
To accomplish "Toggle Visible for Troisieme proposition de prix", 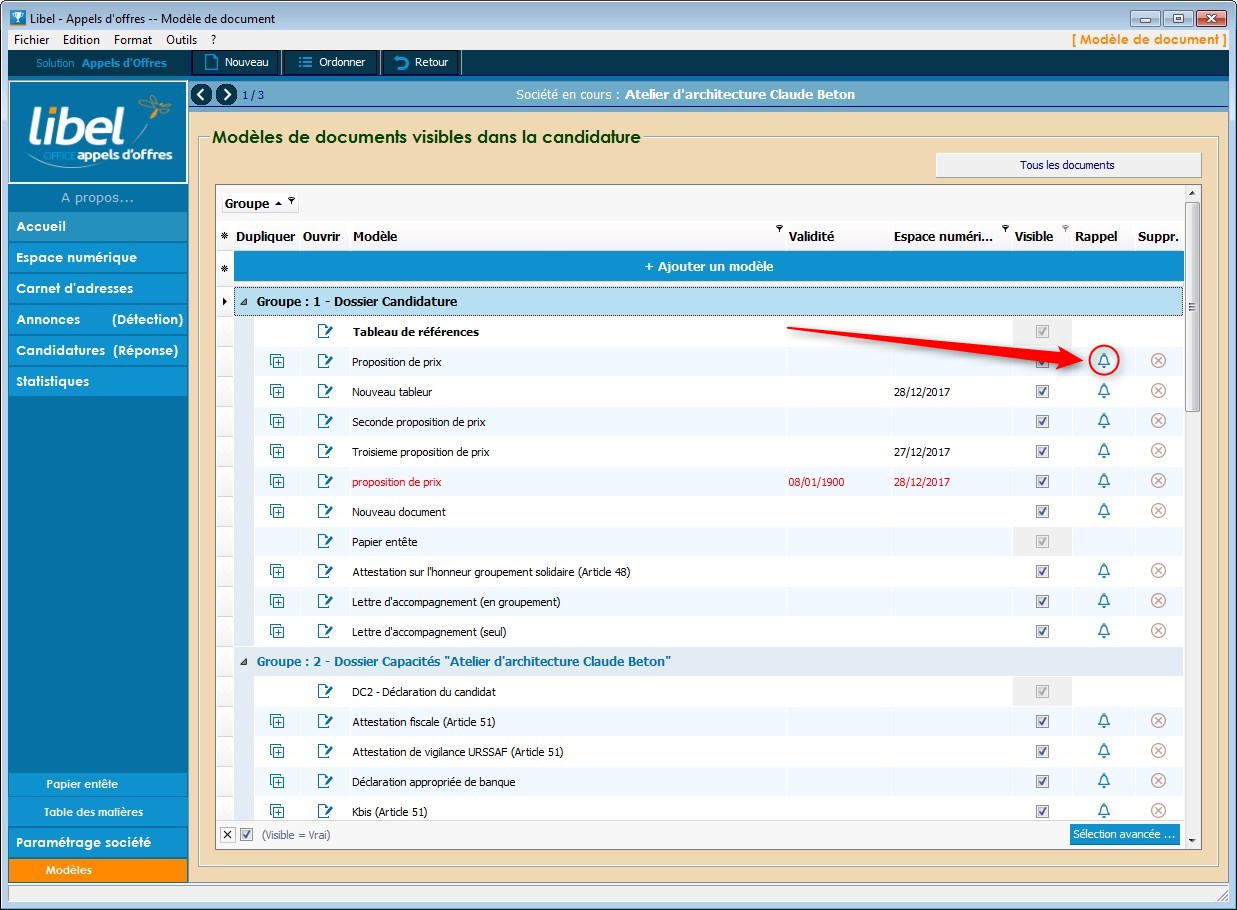I will tap(1042, 451).
